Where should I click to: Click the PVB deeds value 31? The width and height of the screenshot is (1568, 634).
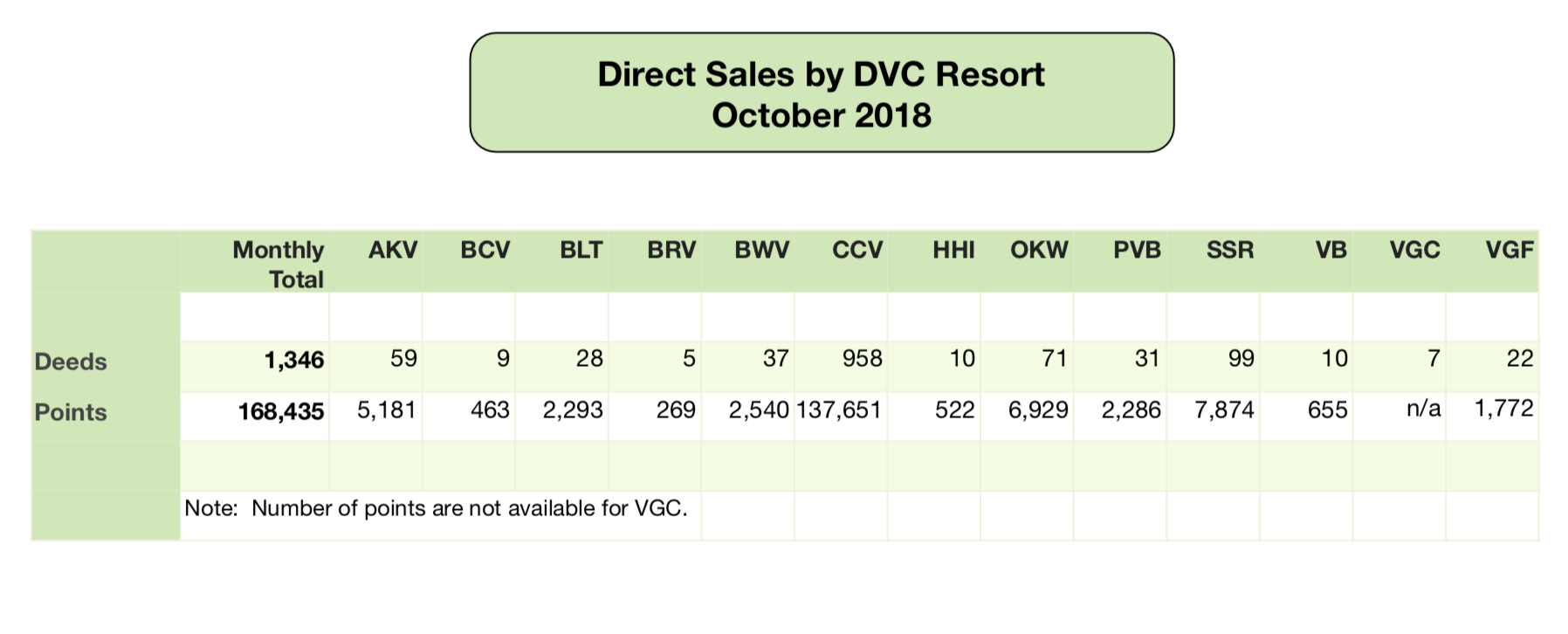click(1147, 358)
